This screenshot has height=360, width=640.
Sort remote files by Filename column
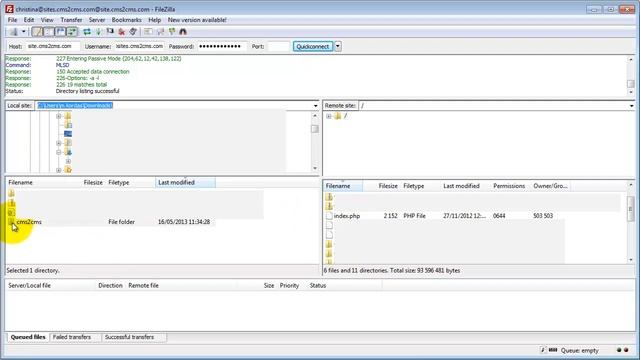click(343, 186)
